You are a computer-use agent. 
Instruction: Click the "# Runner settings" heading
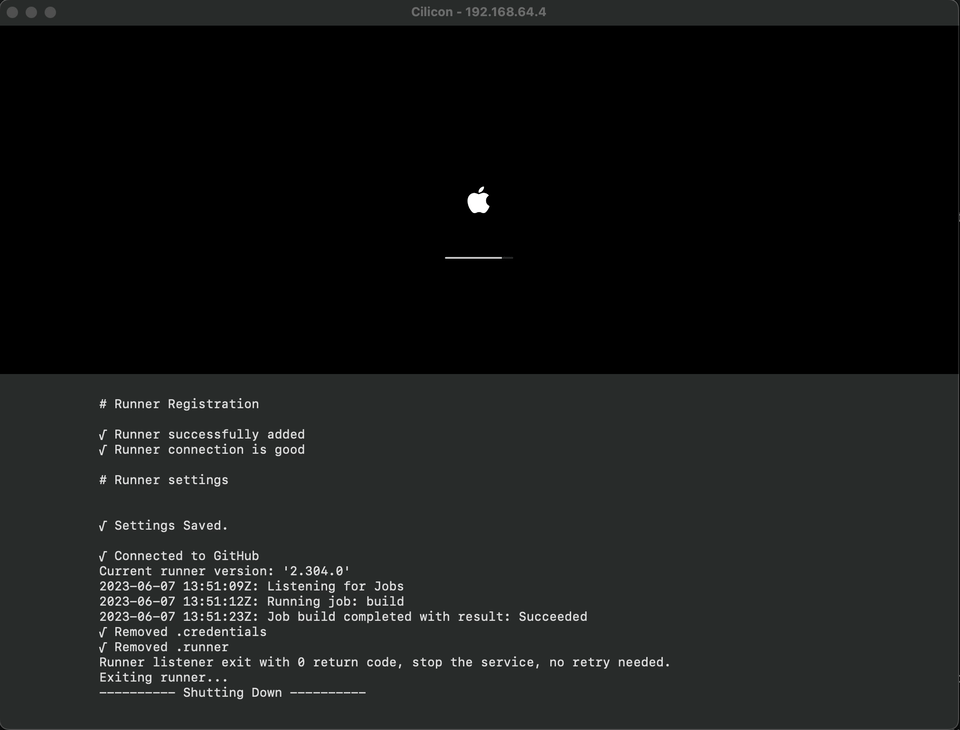(164, 480)
